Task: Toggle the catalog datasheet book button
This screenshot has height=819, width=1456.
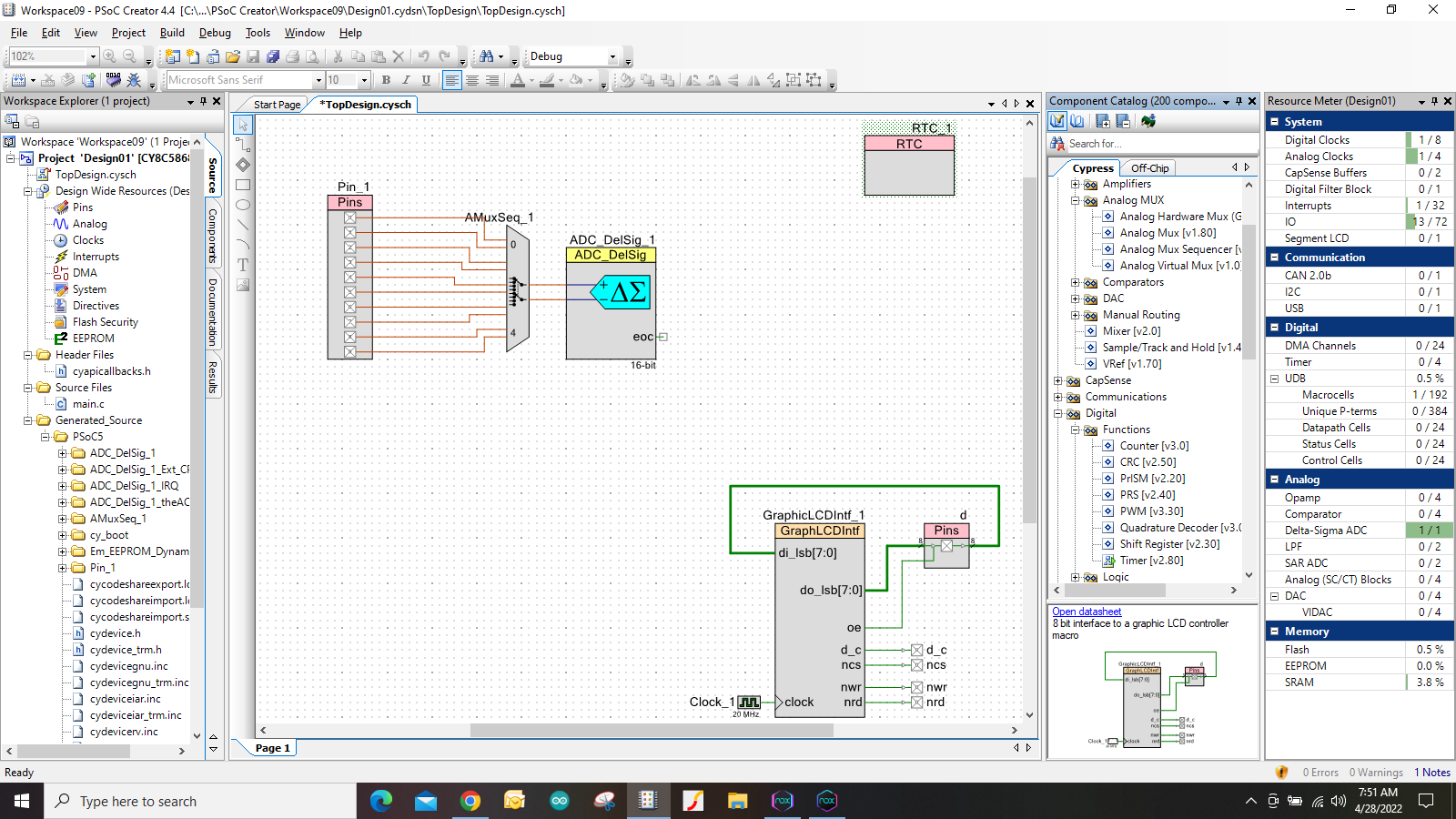Action: (x=1077, y=121)
